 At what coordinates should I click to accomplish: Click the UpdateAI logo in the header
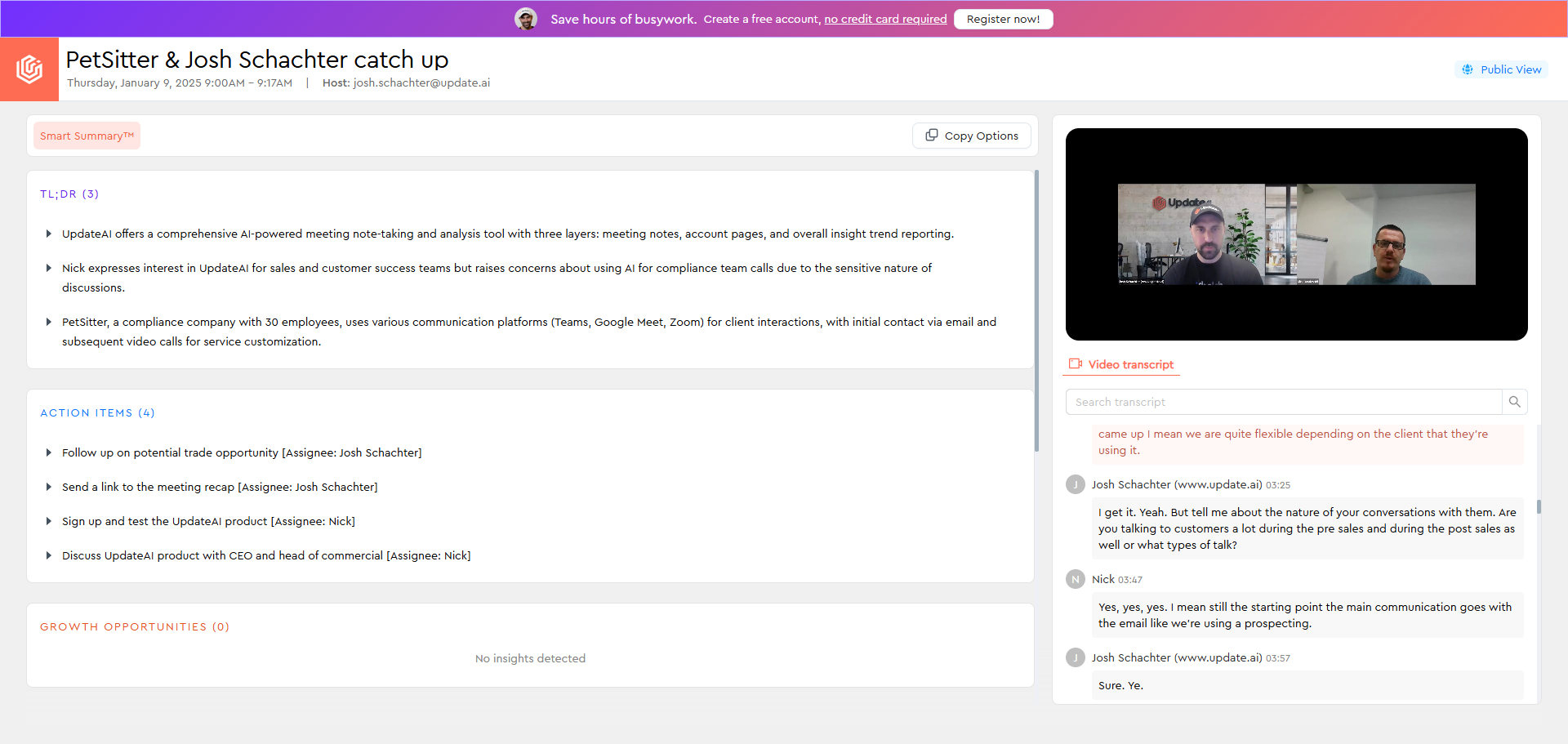(29, 69)
